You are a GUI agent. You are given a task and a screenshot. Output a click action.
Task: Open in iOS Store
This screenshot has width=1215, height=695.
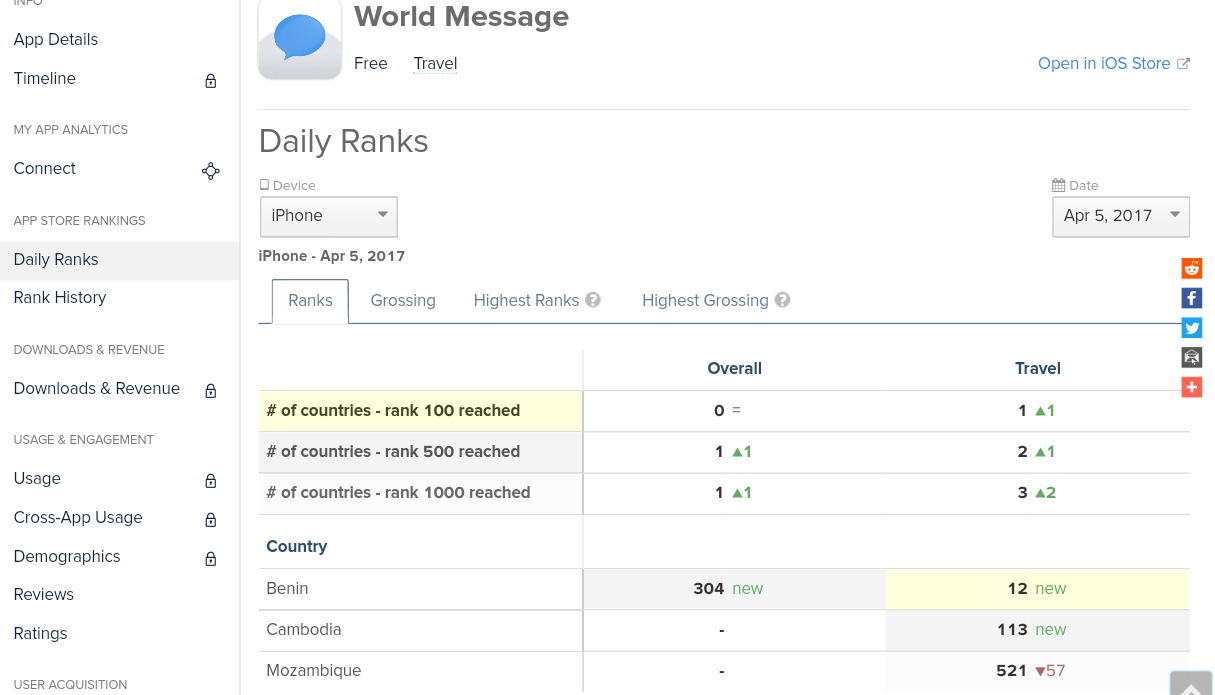[1103, 63]
